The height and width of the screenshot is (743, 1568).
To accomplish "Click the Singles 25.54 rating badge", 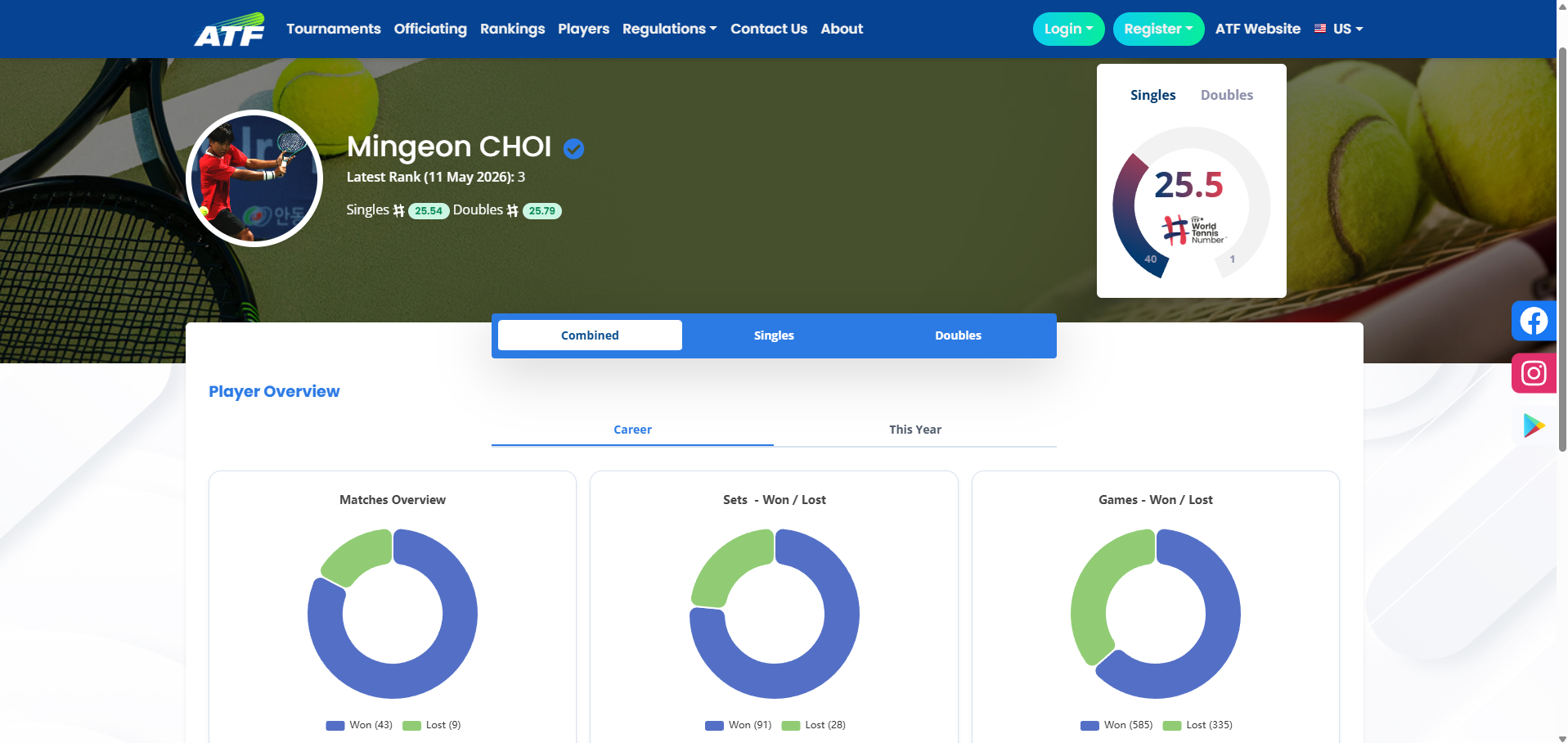I will coord(429,210).
